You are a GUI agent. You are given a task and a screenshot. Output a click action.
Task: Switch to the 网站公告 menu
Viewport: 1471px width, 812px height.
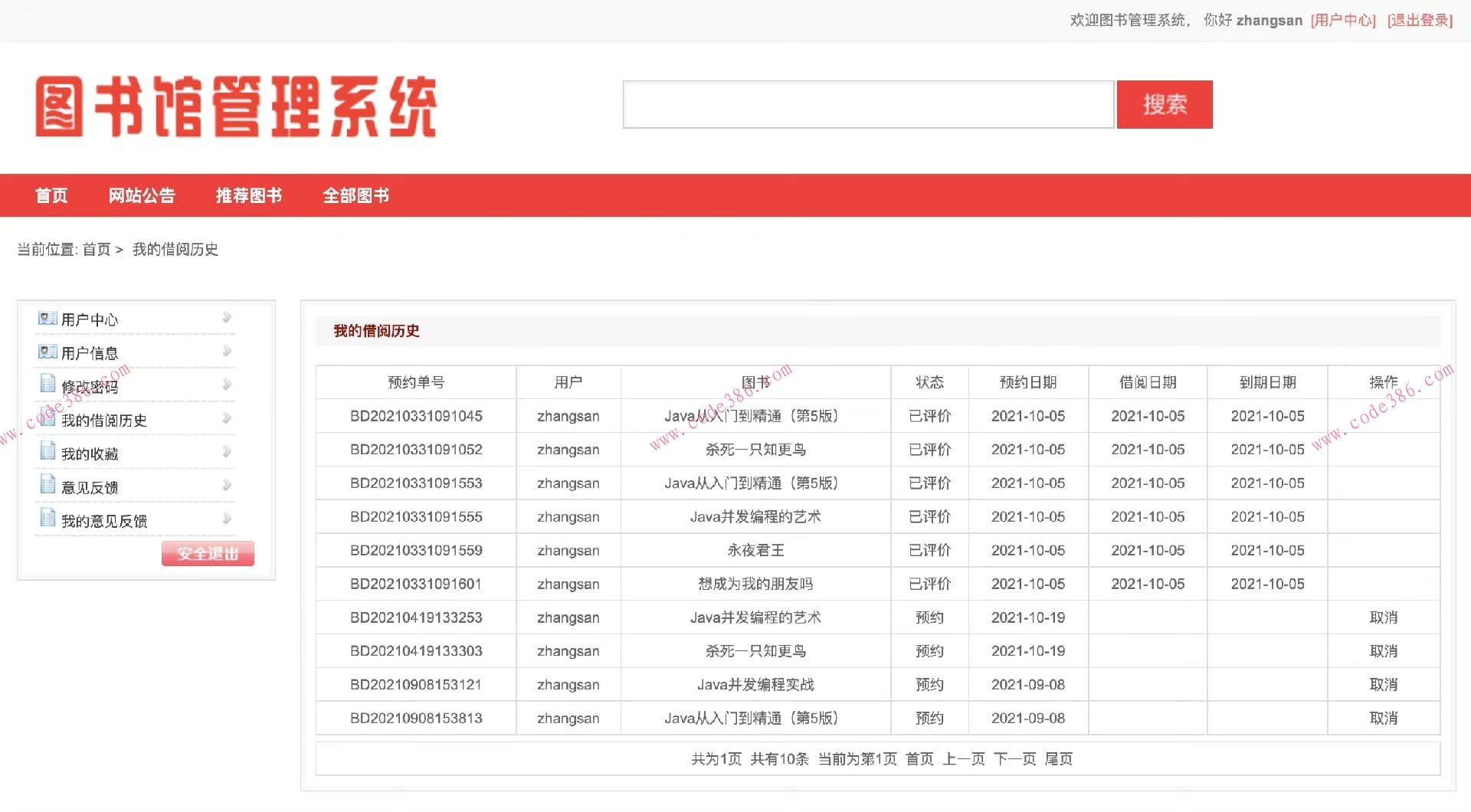[x=142, y=196]
